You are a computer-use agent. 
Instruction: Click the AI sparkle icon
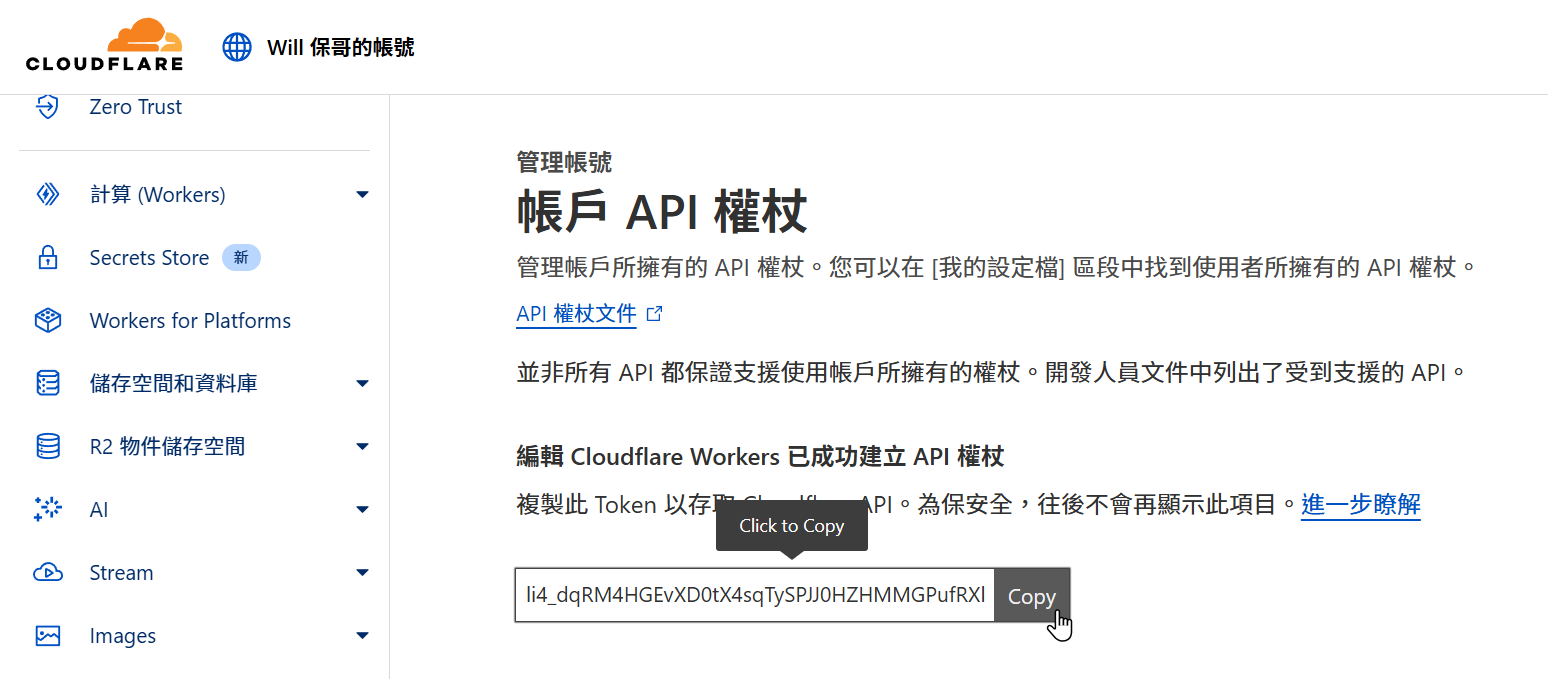point(48,509)
